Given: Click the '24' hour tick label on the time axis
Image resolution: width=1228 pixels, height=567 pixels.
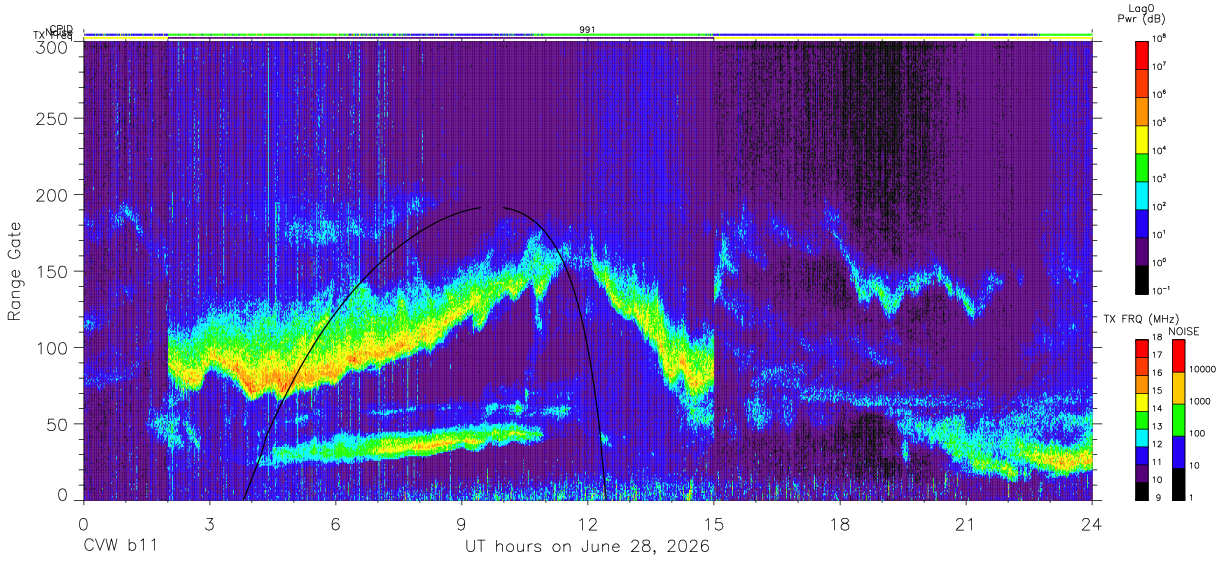Looking at the screenshot, I should click(x=1091, y=523).
